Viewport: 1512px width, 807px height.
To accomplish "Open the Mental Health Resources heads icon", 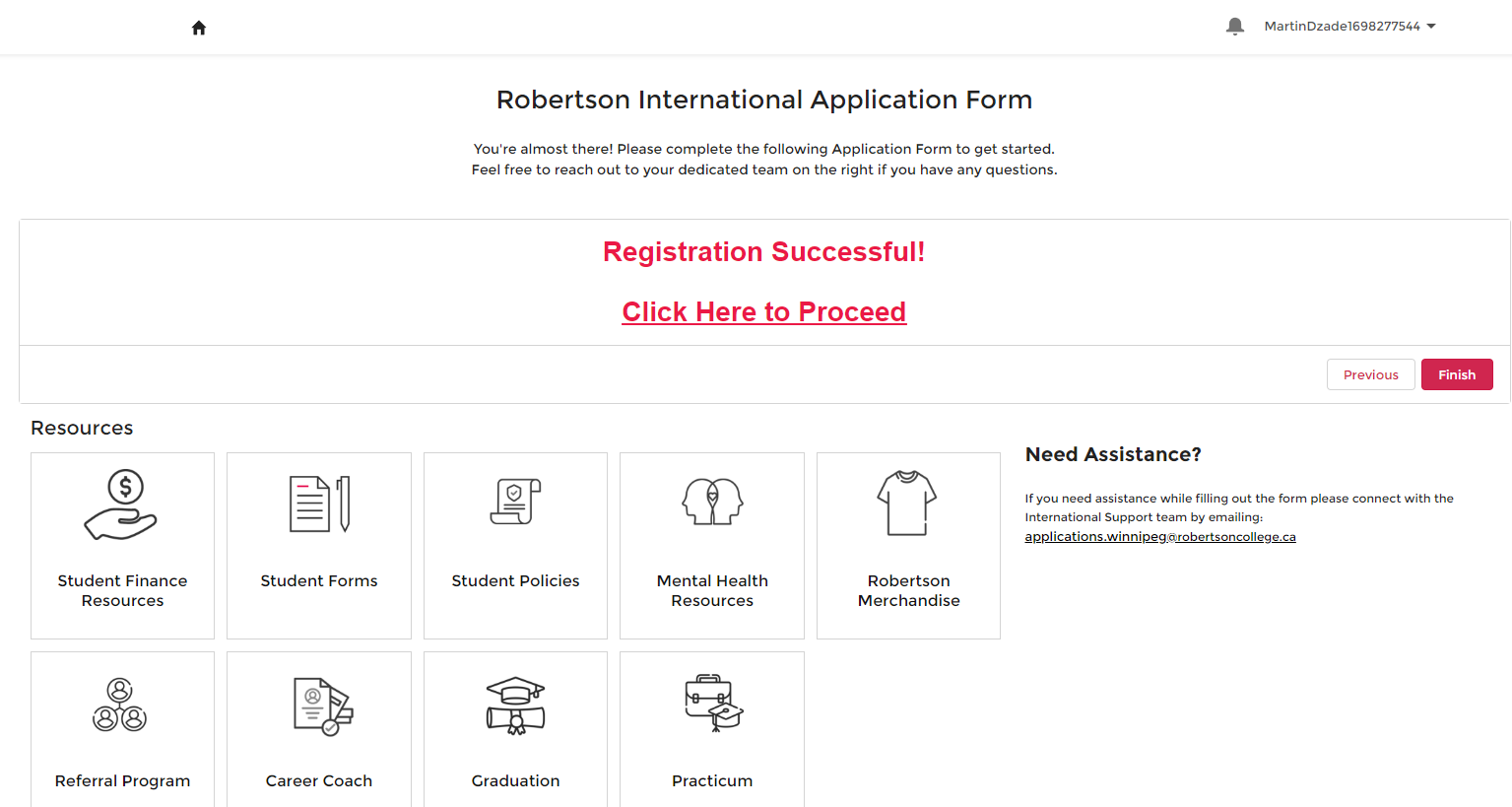I will coord(712,502).
